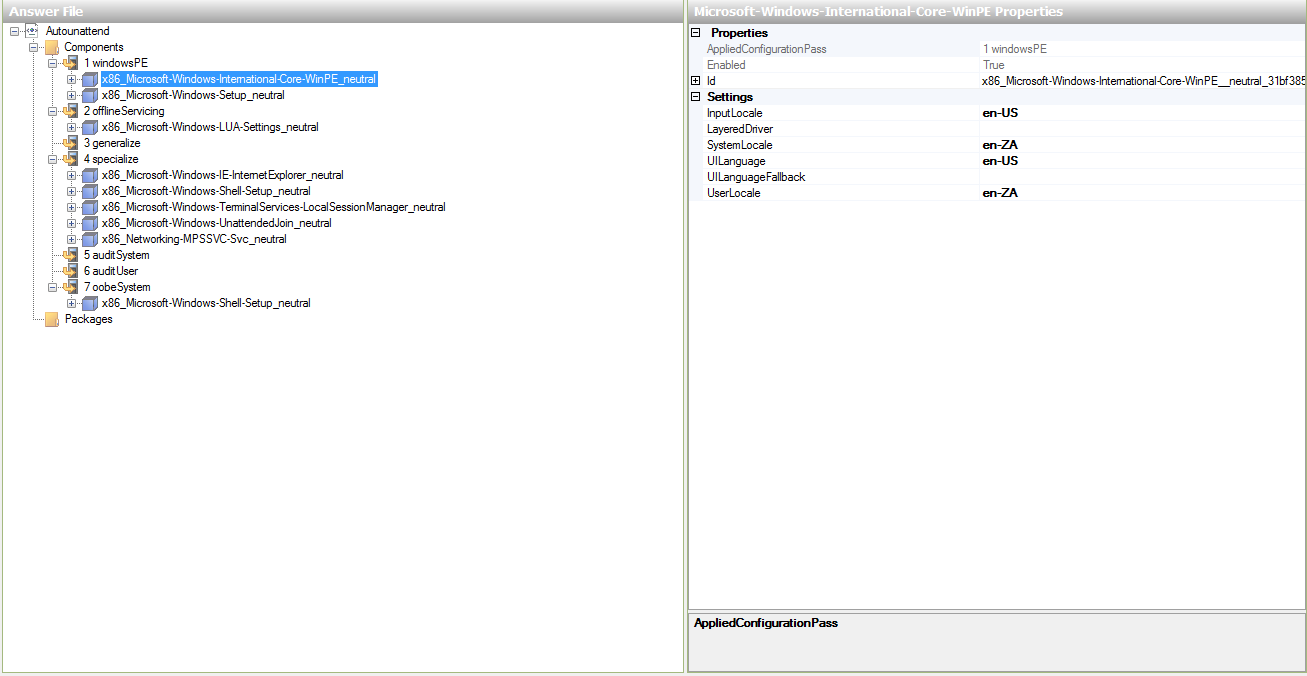Click the Packages folder icon

click(x=51, y=319)
